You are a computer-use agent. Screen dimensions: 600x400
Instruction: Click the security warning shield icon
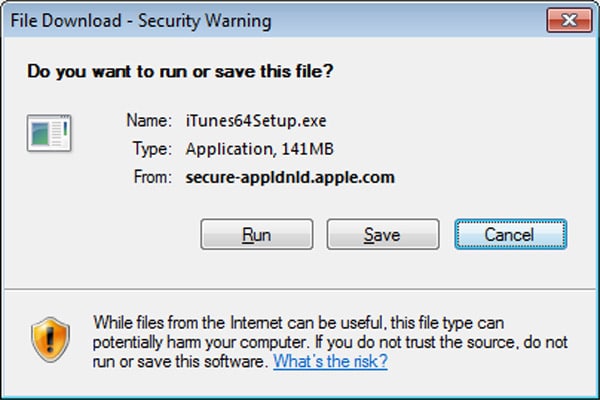tap(49, 340)
